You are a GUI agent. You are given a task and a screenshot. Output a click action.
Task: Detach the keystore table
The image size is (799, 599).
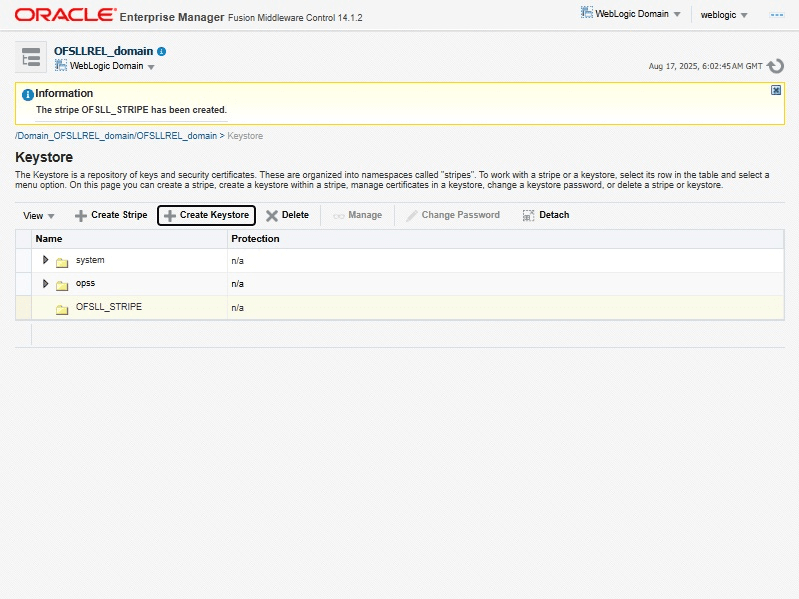click(x=546, y=215)
